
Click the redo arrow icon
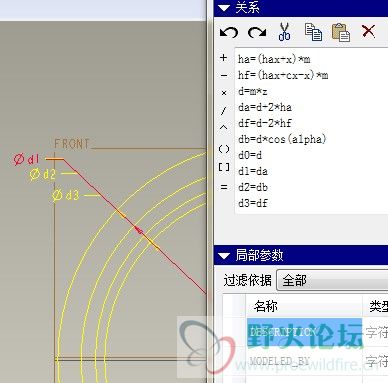257,32
